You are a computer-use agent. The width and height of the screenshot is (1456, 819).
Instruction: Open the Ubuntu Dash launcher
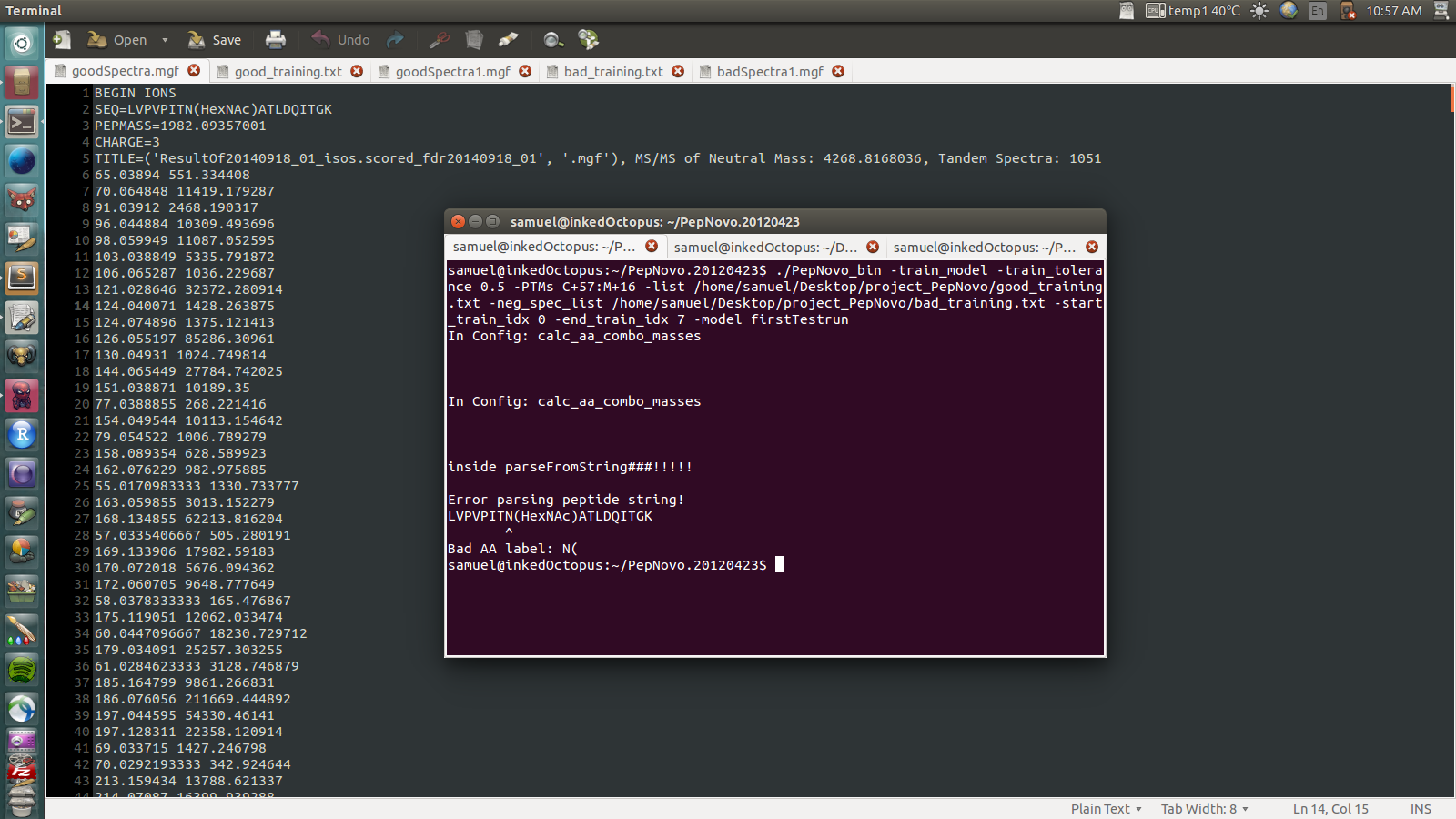pos(22,43)
